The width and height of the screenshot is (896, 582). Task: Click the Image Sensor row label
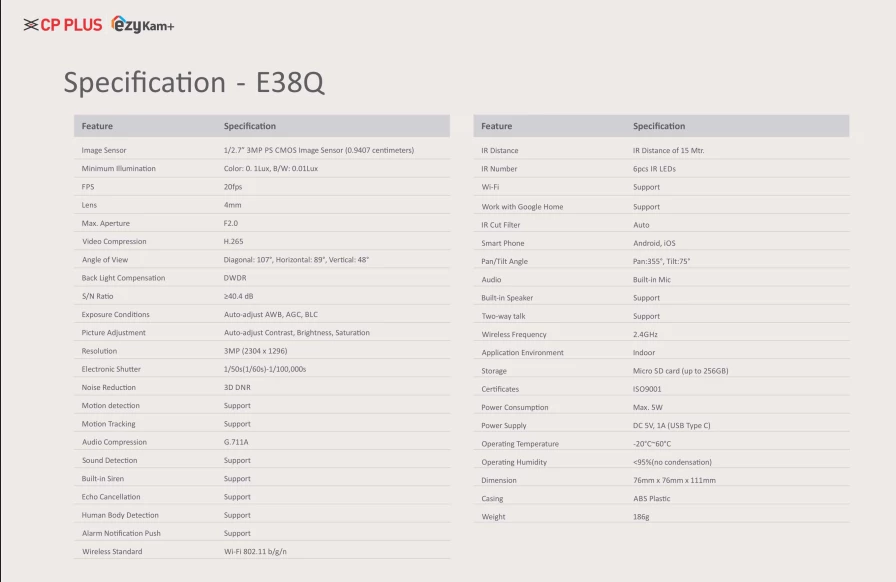pos(104,150)
